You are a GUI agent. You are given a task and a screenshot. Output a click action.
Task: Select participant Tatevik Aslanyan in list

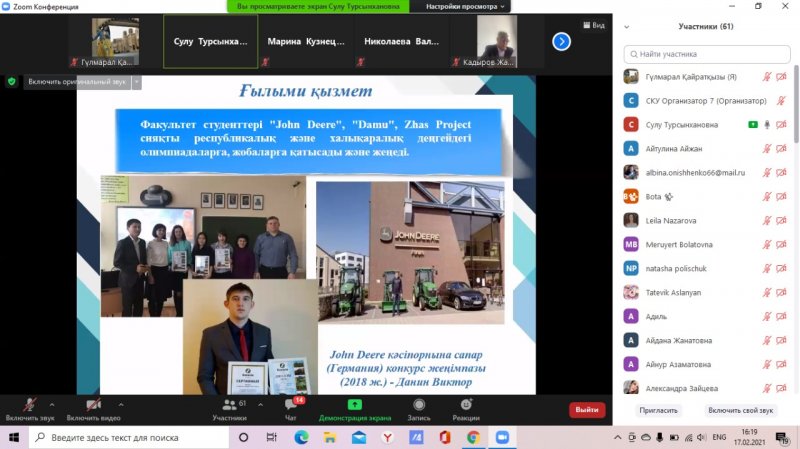tap(707, 292)
